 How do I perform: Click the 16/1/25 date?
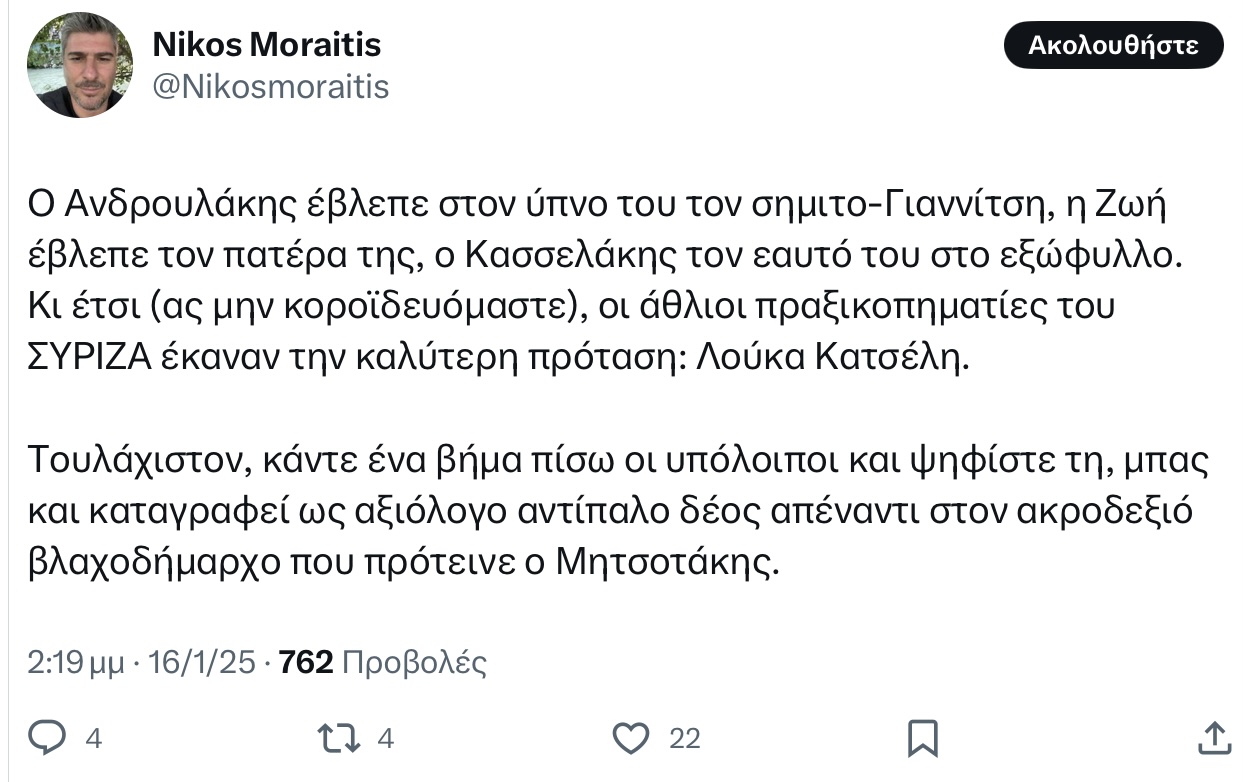[x=203, y=662]
